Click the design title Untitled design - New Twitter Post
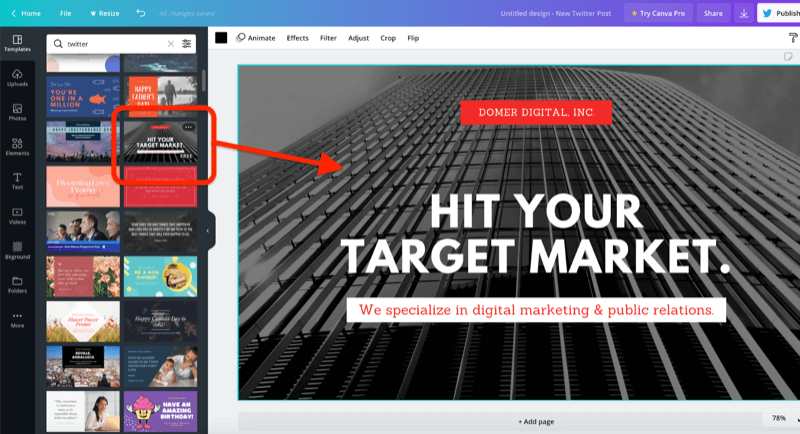Screen dimensions: 800x434 556,13
